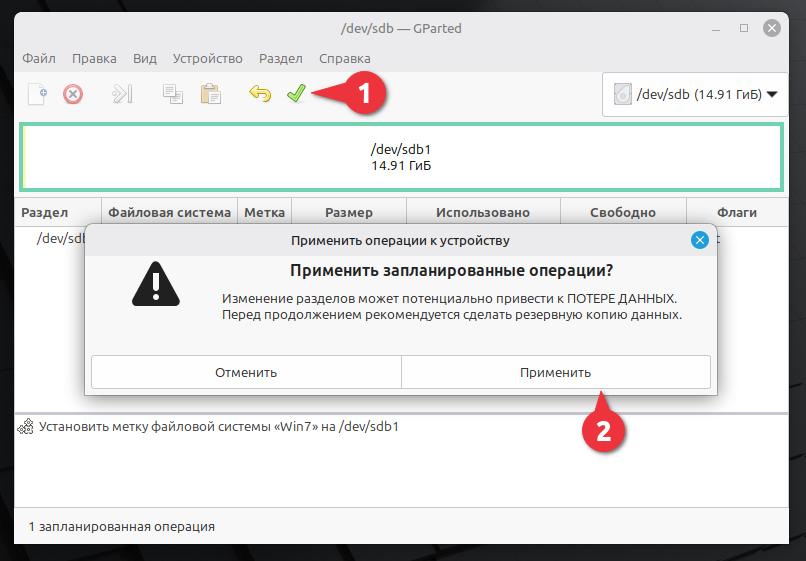Click the dialog heading Применить запланированные операции?
The height and width of the screenshot is (561, 806).
coord(451,270)
